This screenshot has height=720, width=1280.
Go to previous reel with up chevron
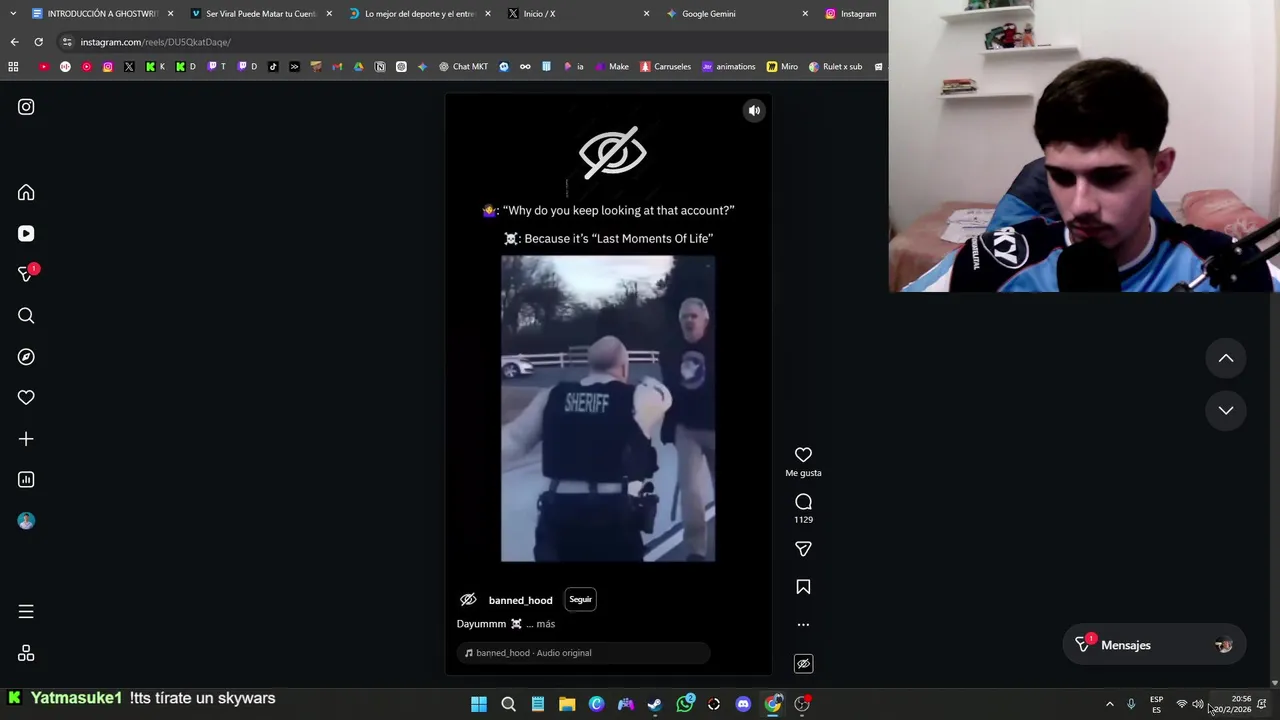(x=1225, y=359)
